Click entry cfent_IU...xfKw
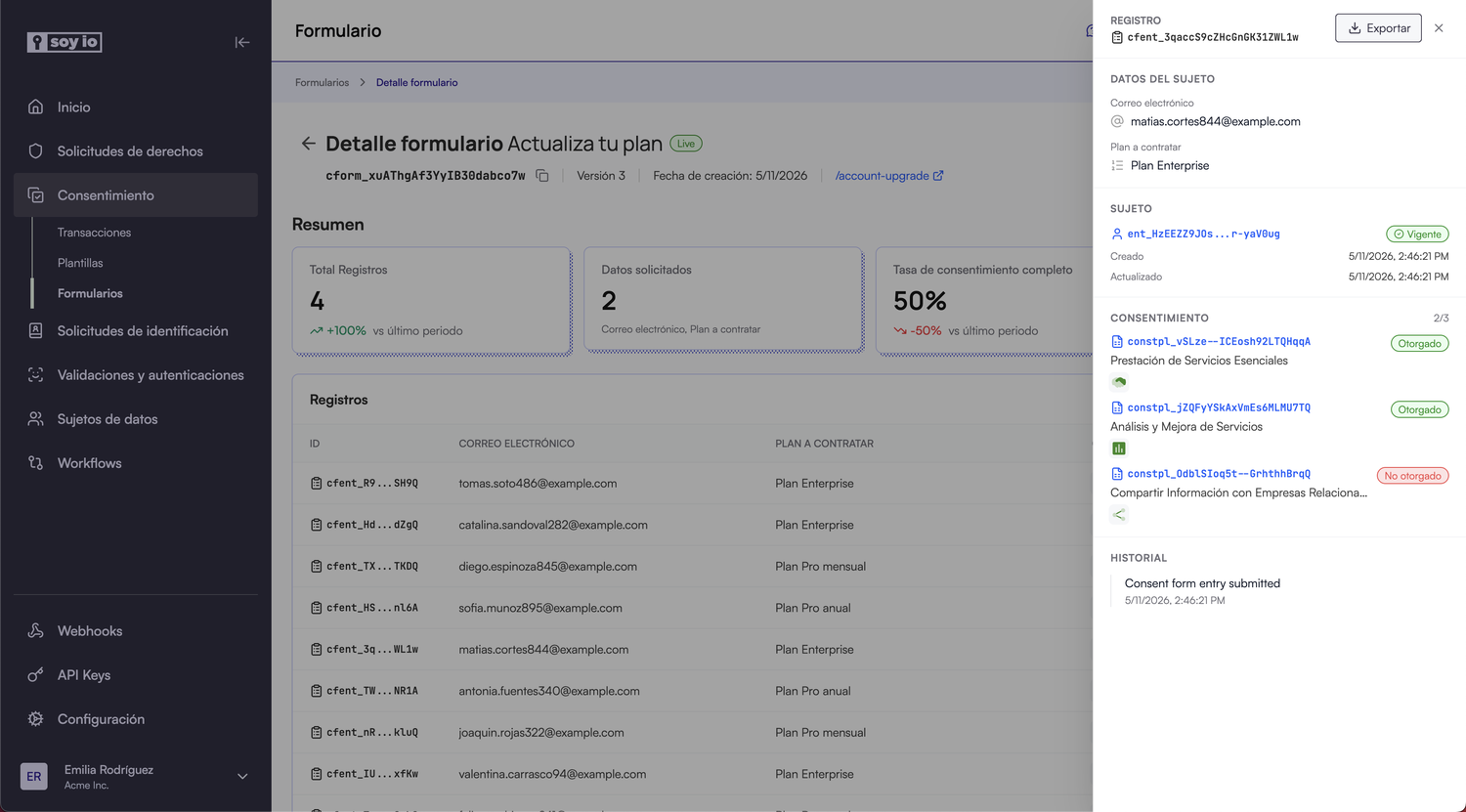The height and width of the screenshot is (812, 1466). pos(371,774)
